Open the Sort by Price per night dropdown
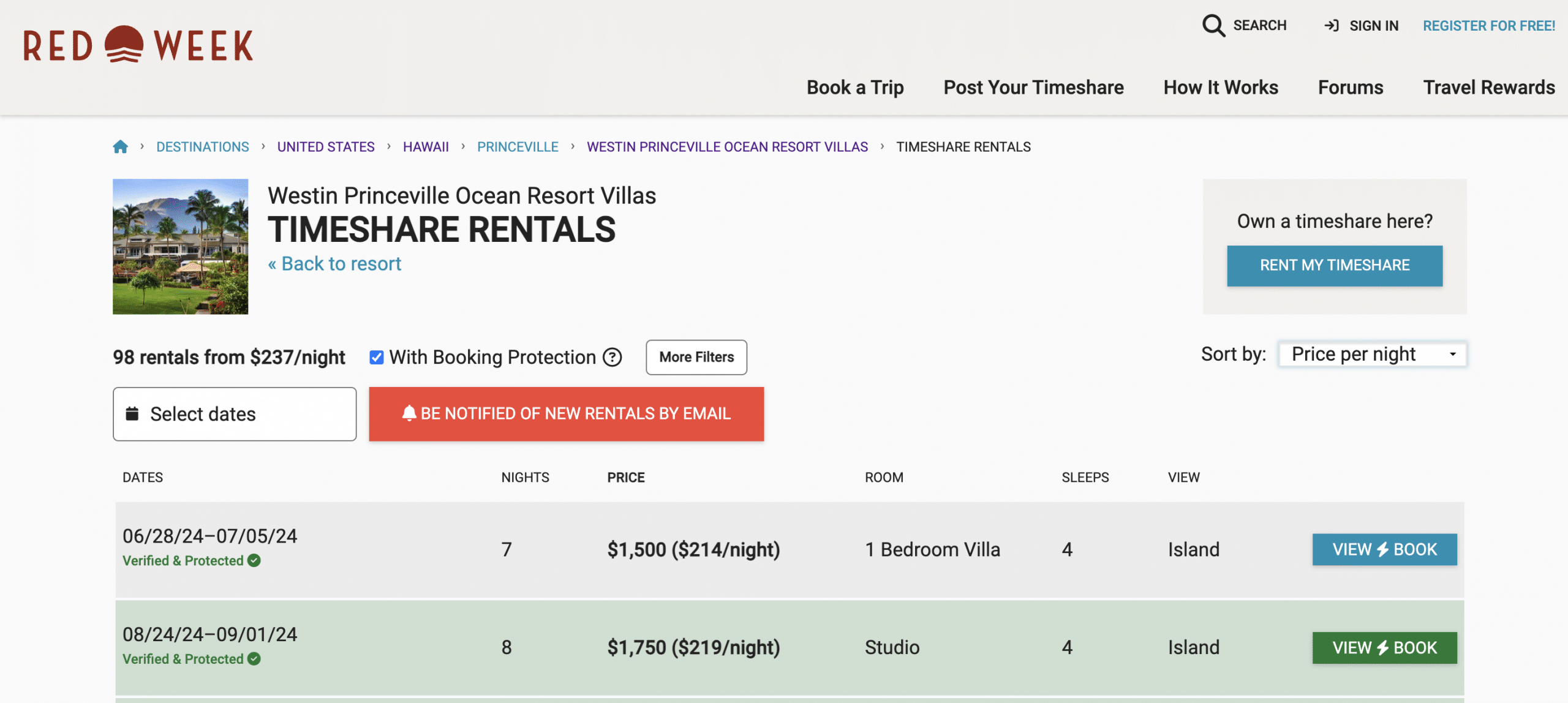 coord(1372,355)
